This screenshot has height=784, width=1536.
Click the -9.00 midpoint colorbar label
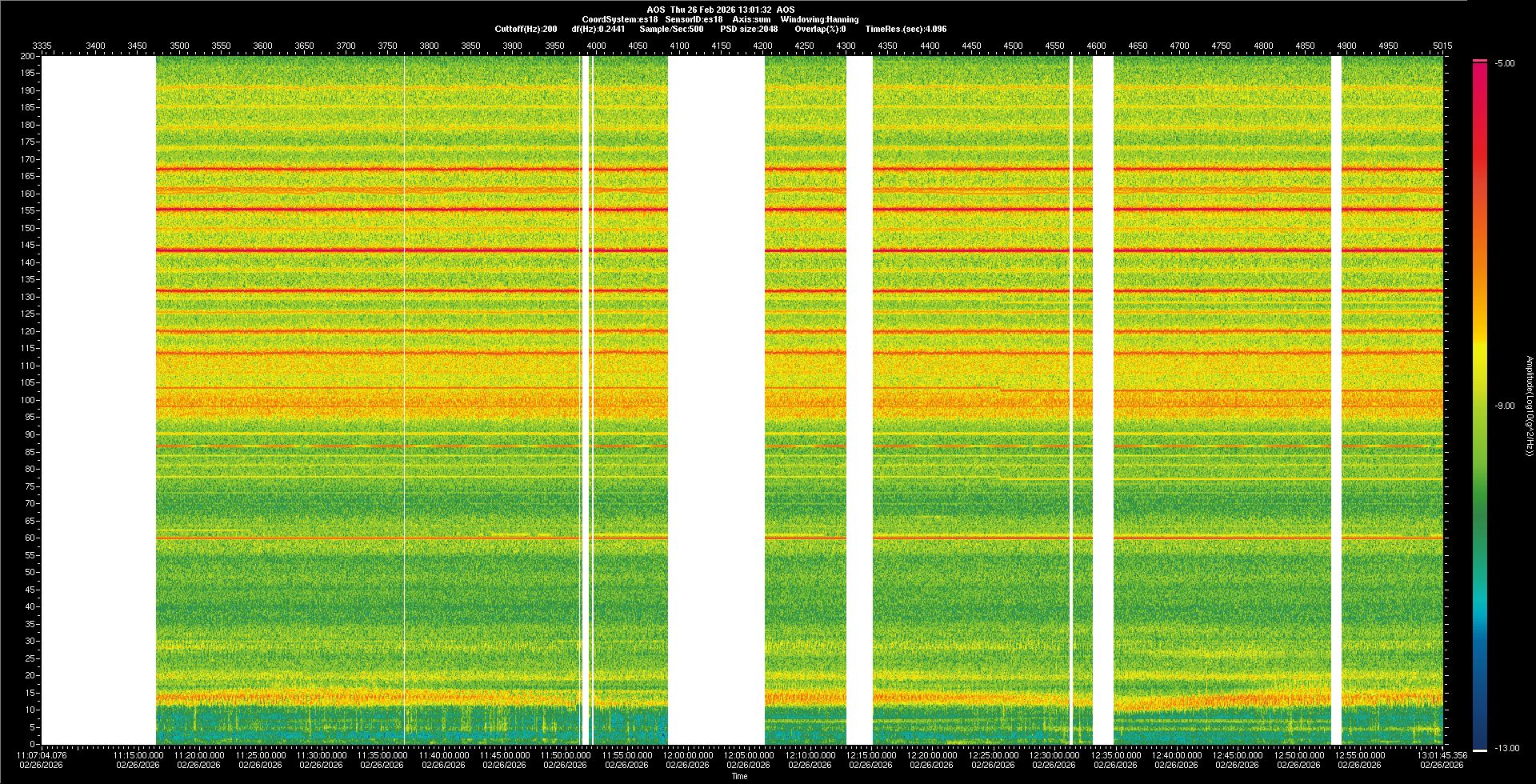(x=1505, y=406)
